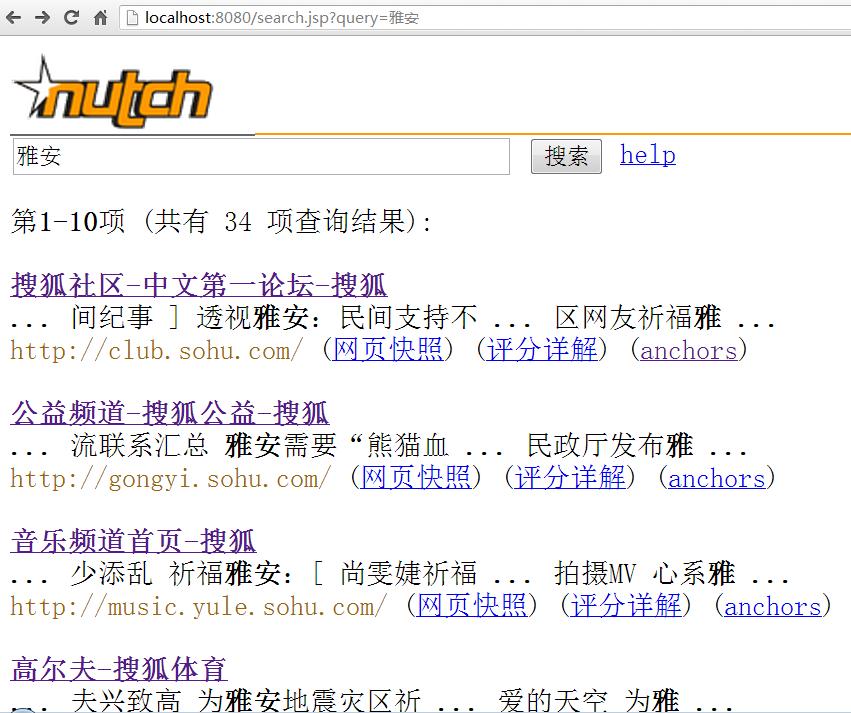Open 网页快照 for music.yule.sohu.com result
This screenshot has width=851, height=713.
point(472,605)
